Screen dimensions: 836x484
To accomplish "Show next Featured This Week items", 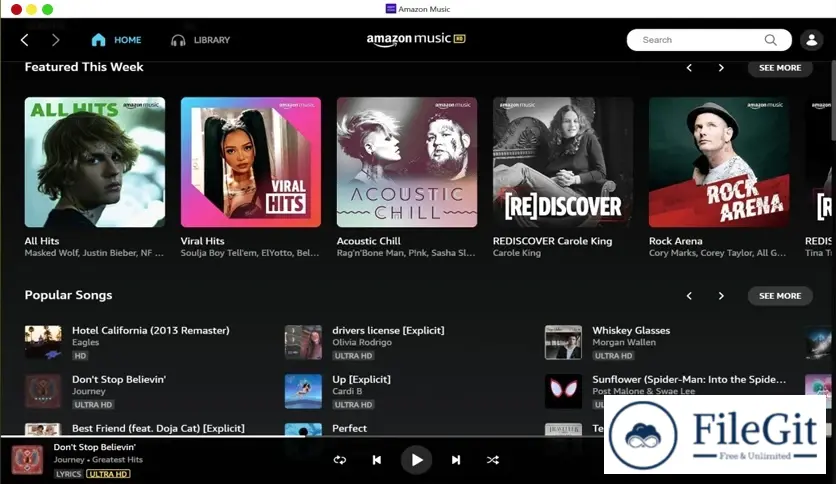I will click(721, 68).
